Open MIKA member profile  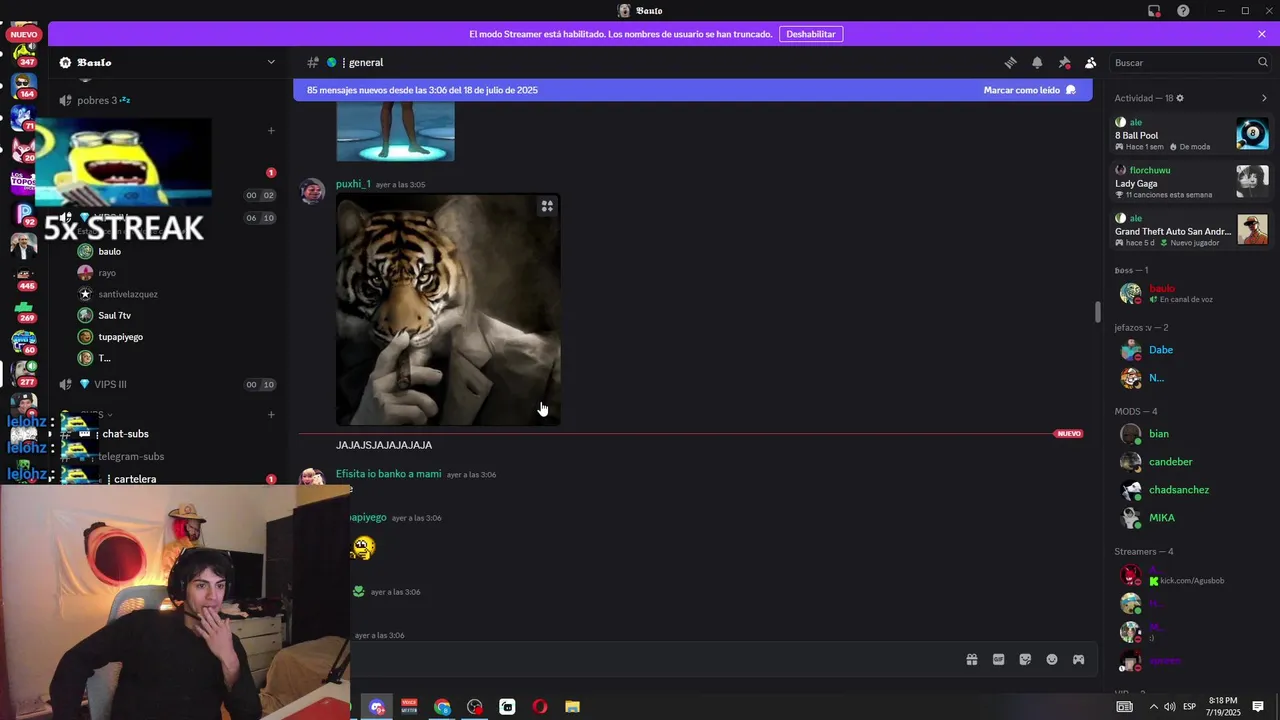pyautogui.click(x=1190, y=518)
